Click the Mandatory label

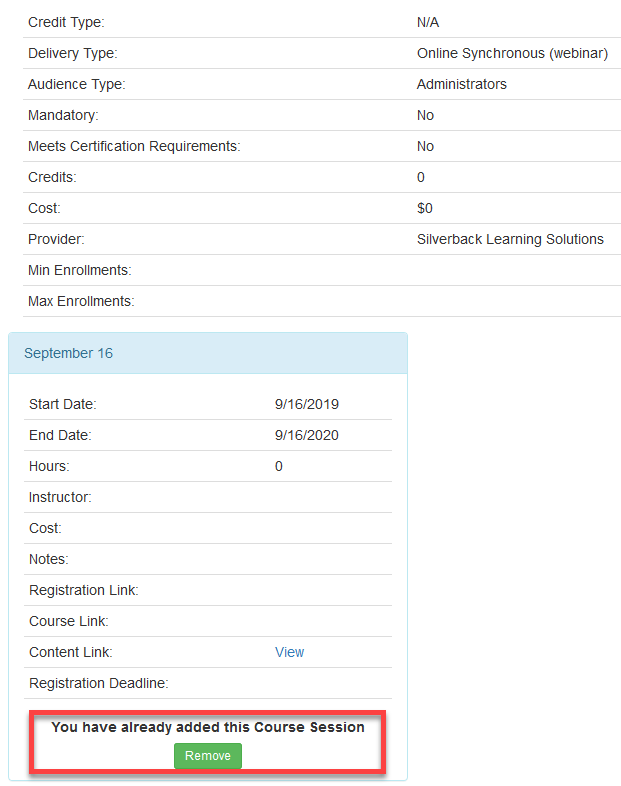pyautogui.click(x=63, y=115)
